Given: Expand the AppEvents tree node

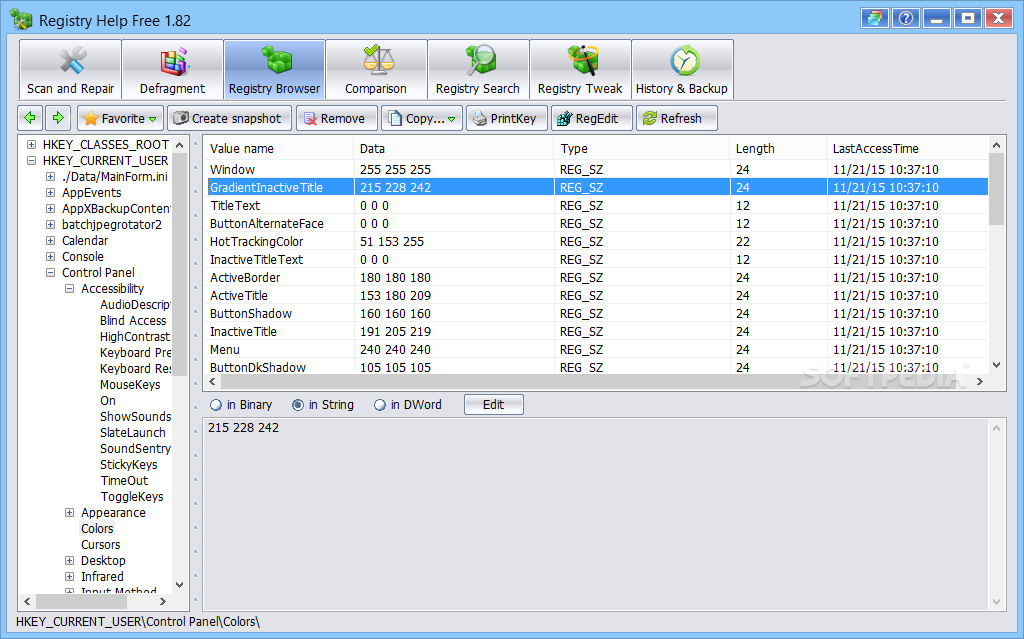Looking at the screenshot, I should (x=50, y=192).
